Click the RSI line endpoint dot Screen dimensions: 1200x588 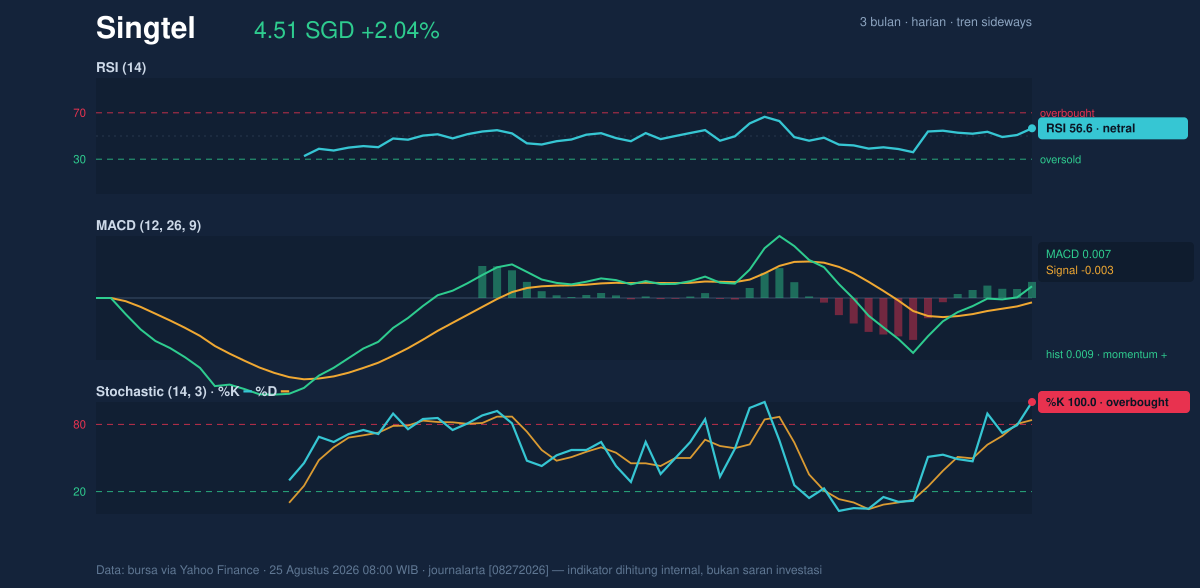pos(1032,128)
